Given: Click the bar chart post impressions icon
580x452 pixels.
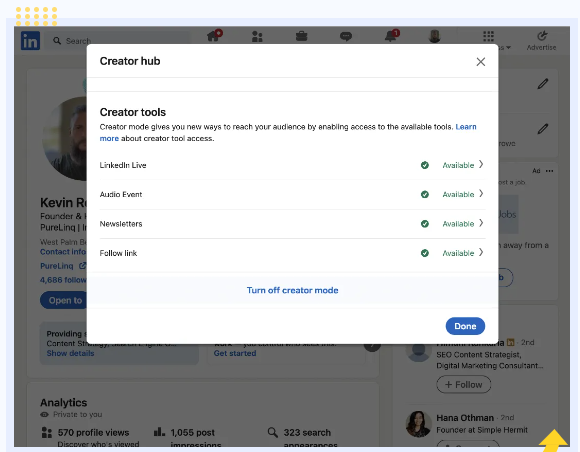Looking at the screenshot, I should 159,432.
